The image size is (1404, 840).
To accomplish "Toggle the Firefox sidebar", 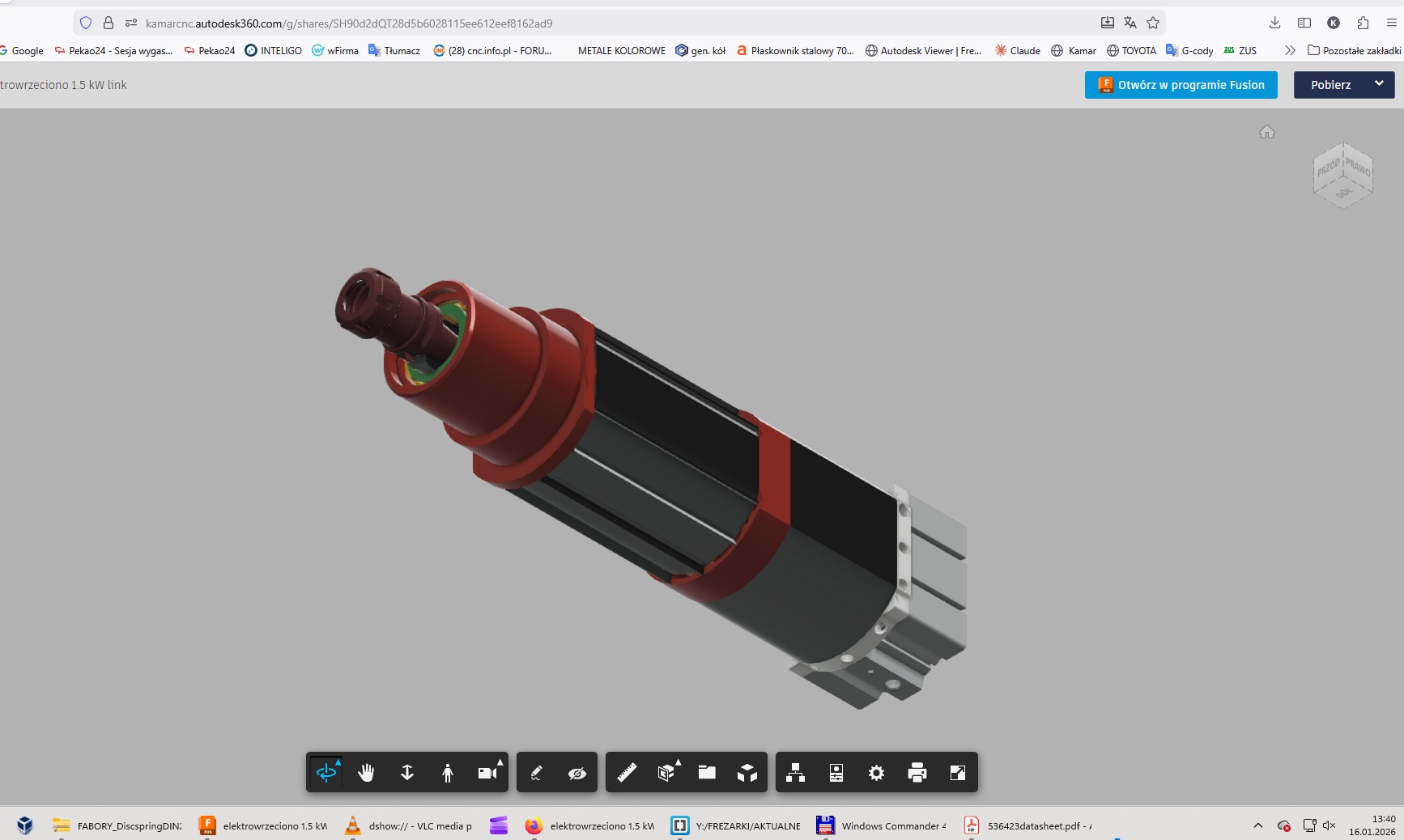I will pos(1304,23).
